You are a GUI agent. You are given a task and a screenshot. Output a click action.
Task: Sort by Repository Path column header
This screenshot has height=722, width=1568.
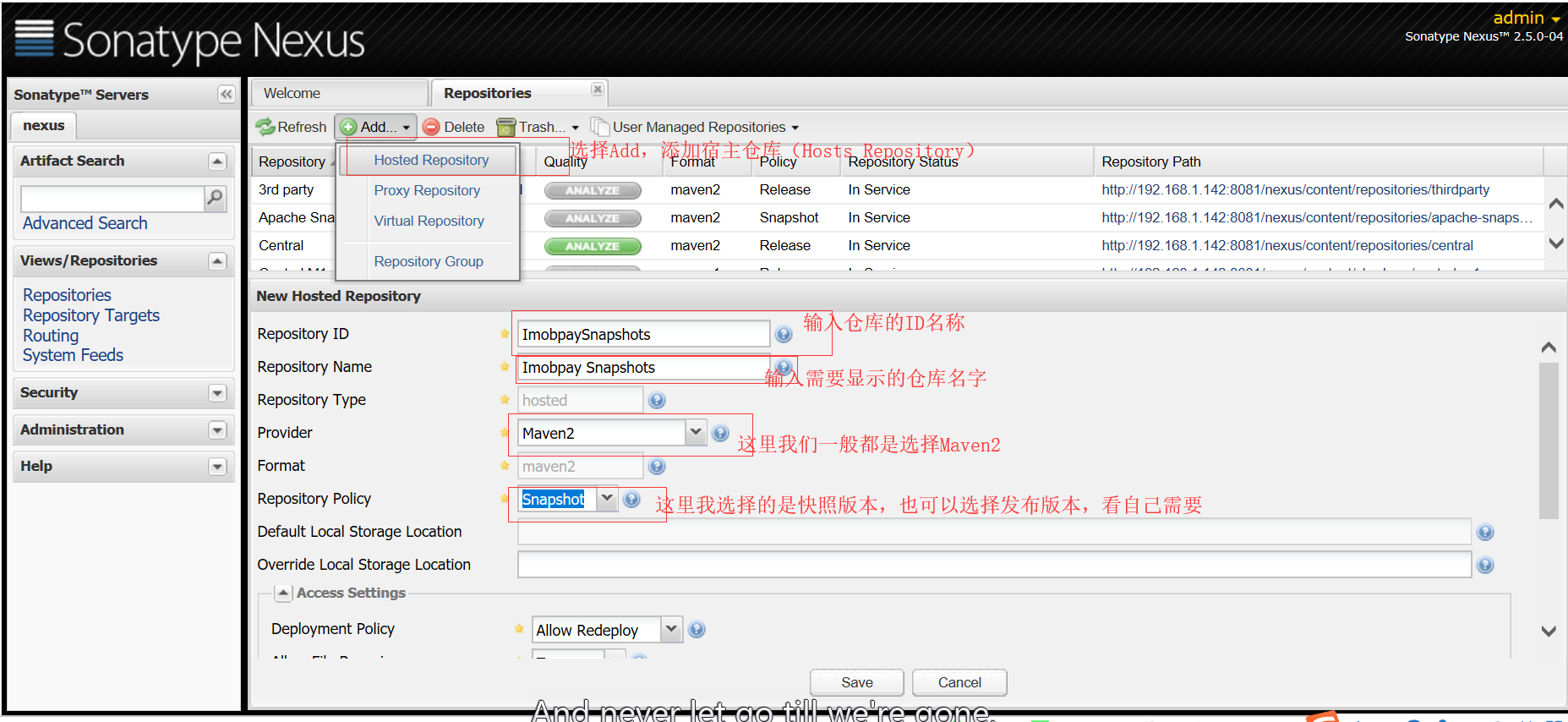coord(1318,161)
